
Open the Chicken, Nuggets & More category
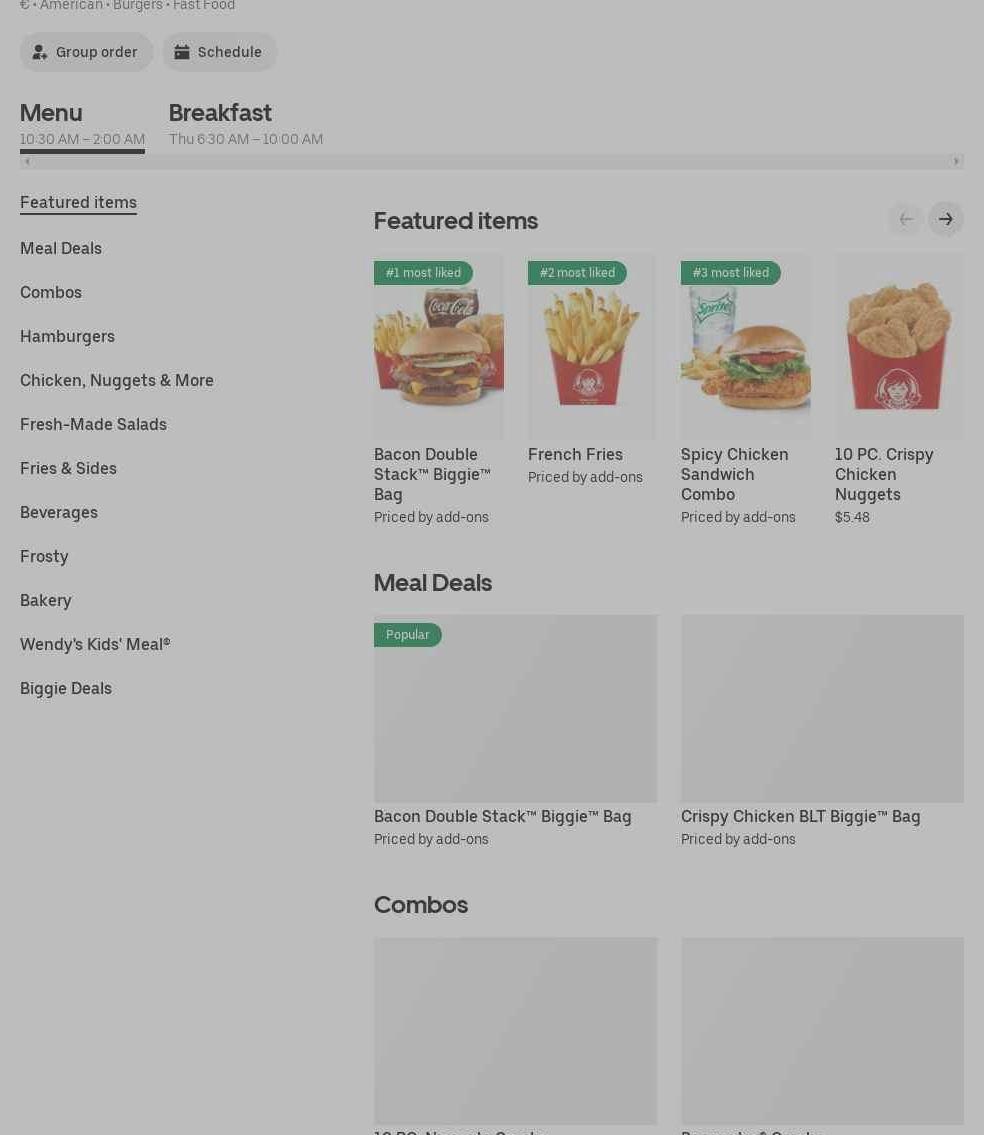point(117,381)
